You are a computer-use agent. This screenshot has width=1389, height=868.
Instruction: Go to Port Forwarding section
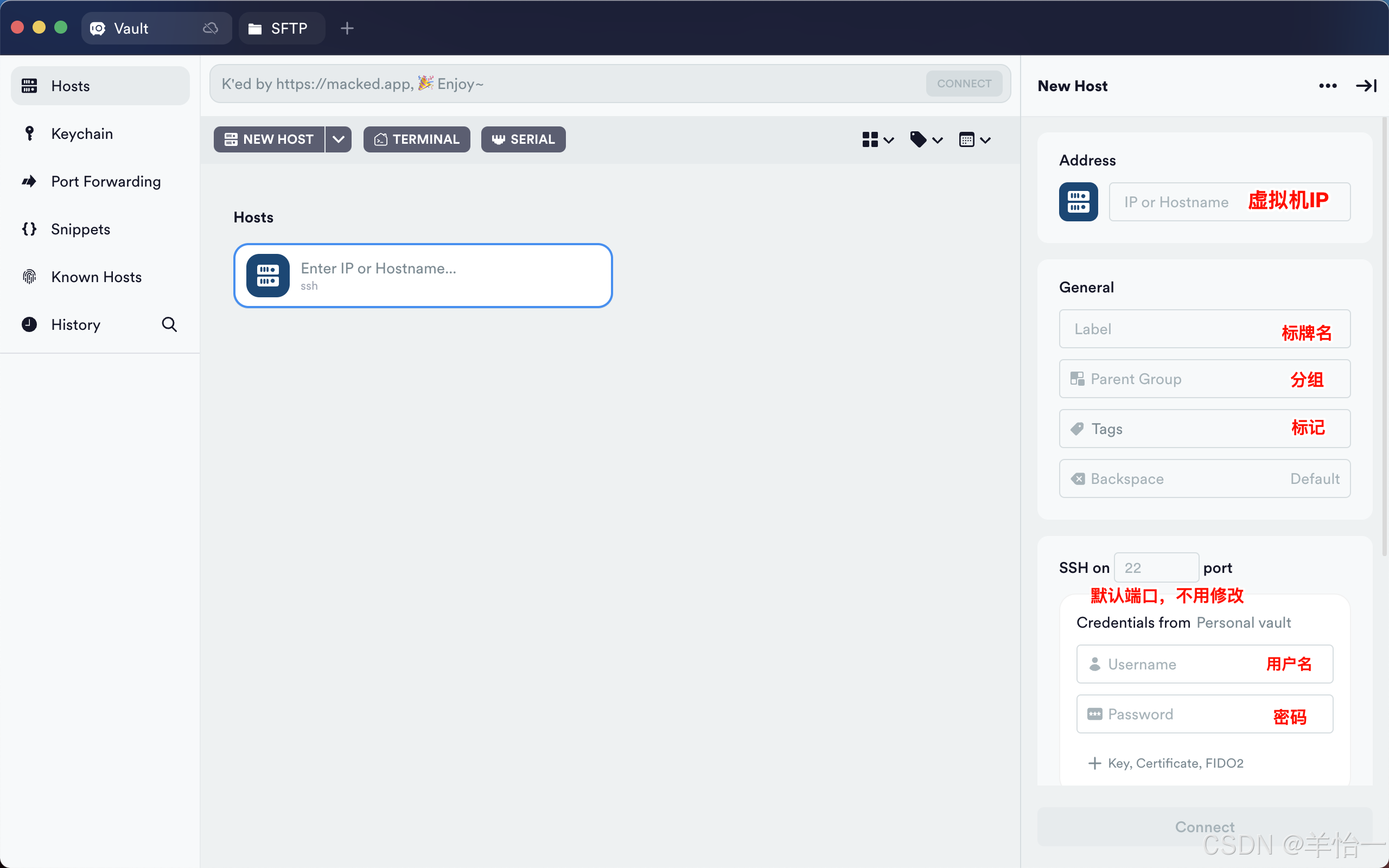tap(106, 181)
